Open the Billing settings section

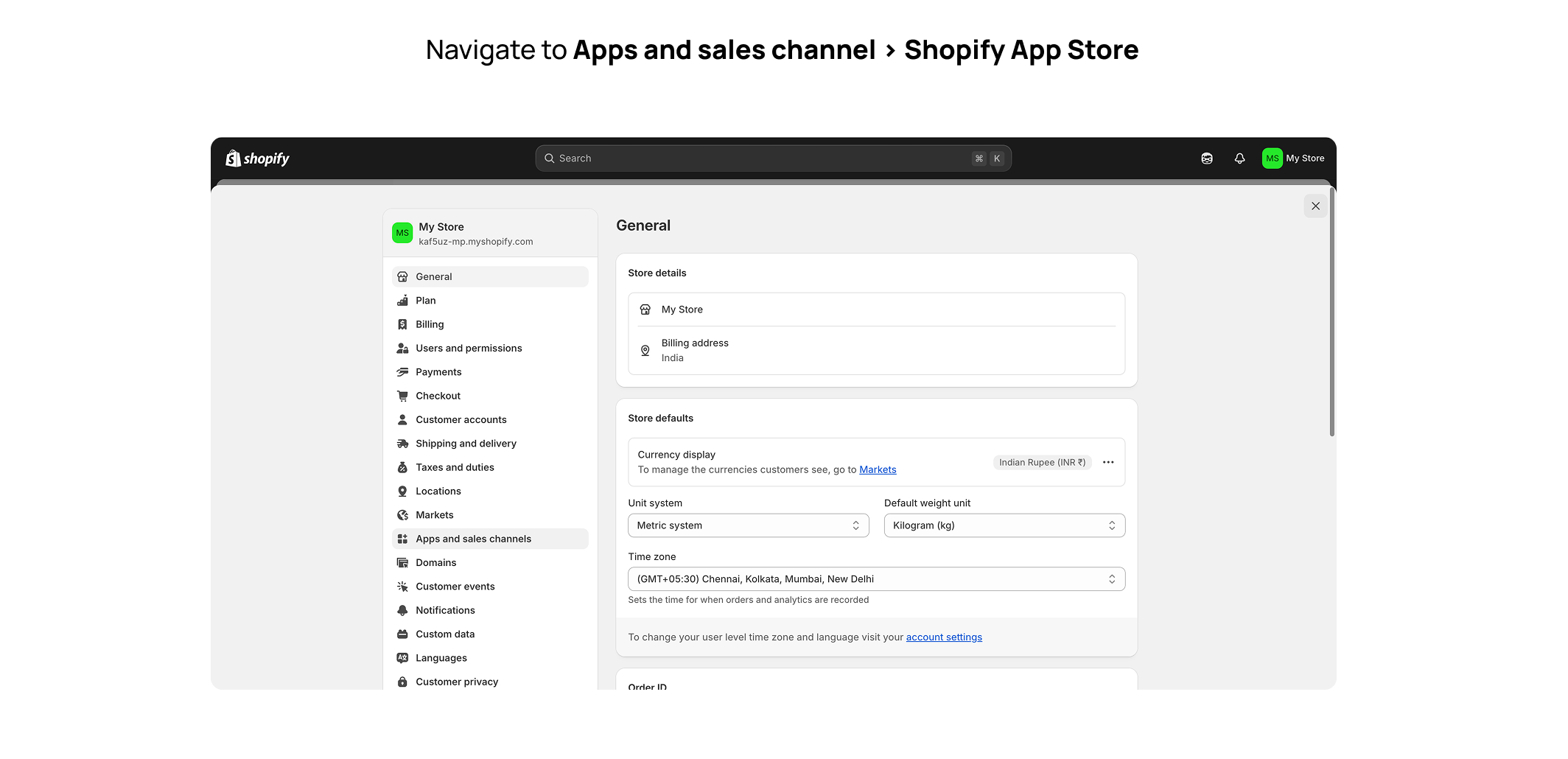[430, 324]
